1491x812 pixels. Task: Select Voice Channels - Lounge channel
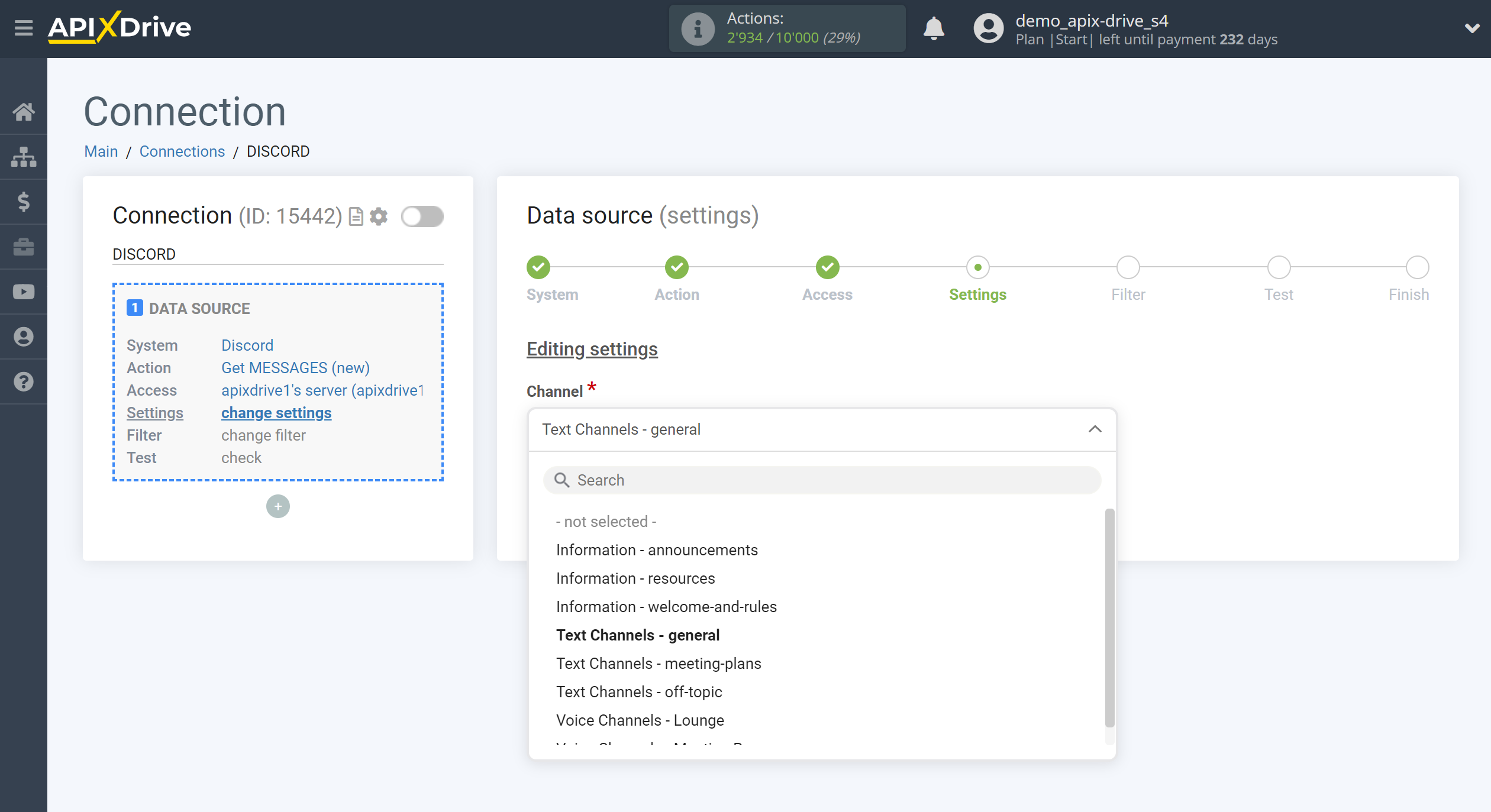point(640,720)
